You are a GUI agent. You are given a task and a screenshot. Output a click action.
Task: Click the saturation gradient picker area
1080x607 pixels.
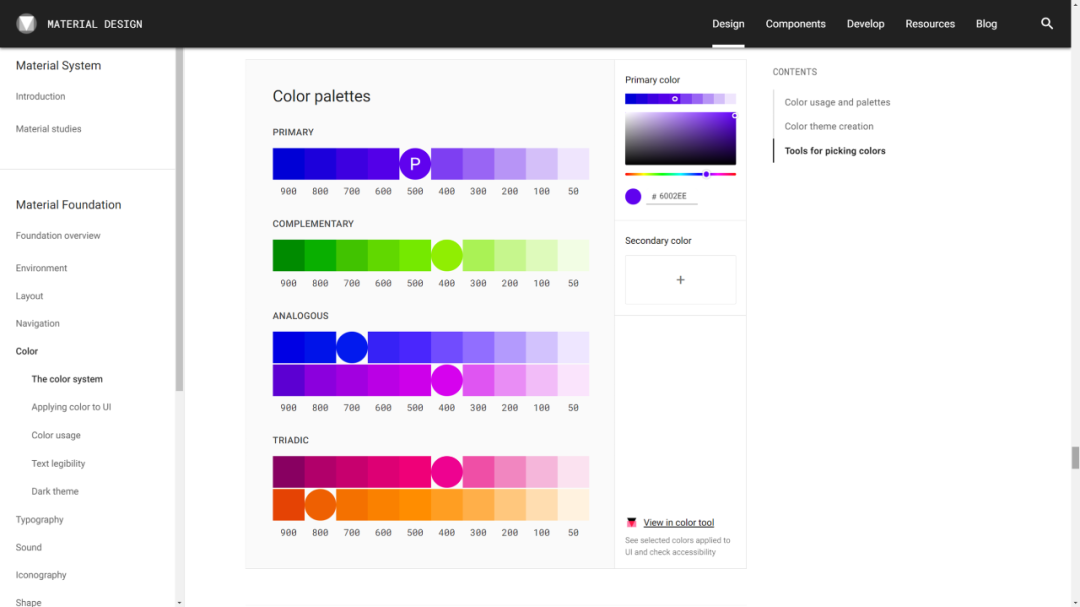coord(681,138)
